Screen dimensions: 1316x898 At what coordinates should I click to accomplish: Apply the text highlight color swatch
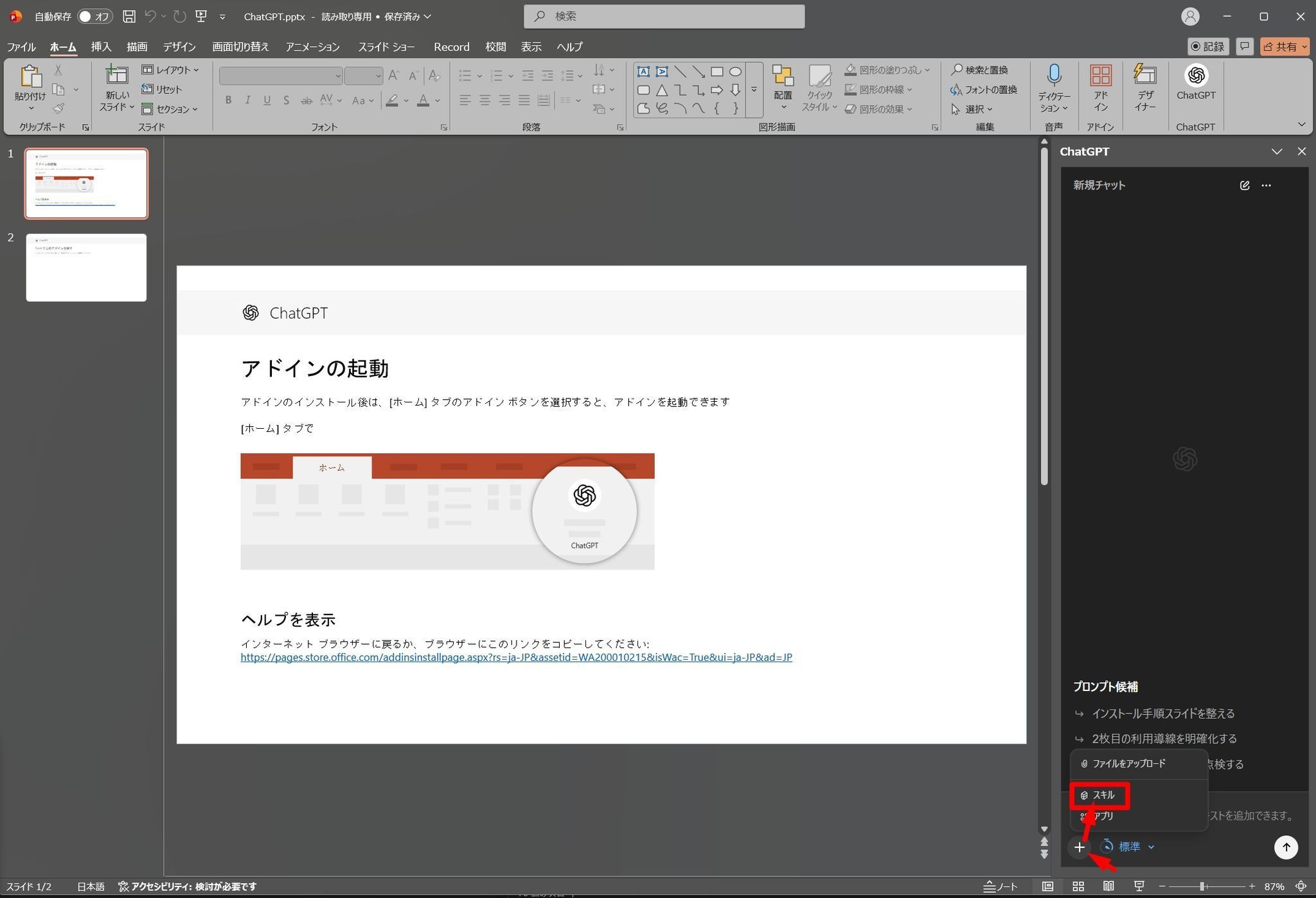(x=391, y=100)
